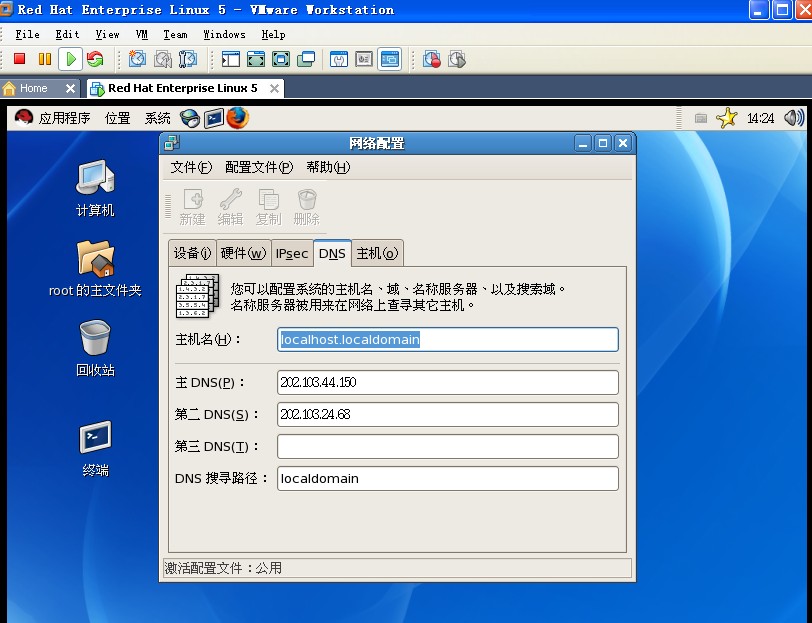This screenshot has height=623, width=812.
Task: Open the 配置文件(P) menu
Action: pyautogui.click(x=259, y=167)
